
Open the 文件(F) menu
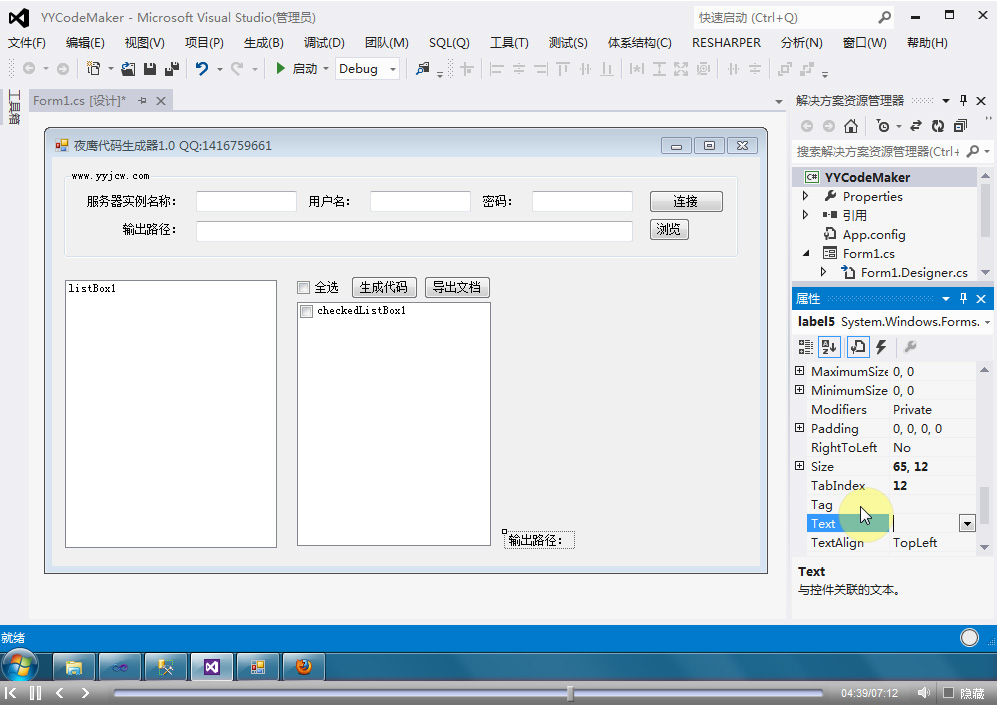(x=27, y=43)
